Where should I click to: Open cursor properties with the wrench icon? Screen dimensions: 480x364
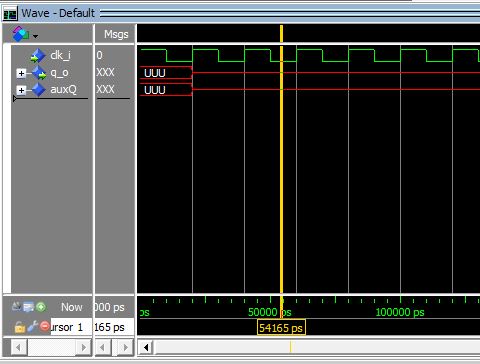33,327
